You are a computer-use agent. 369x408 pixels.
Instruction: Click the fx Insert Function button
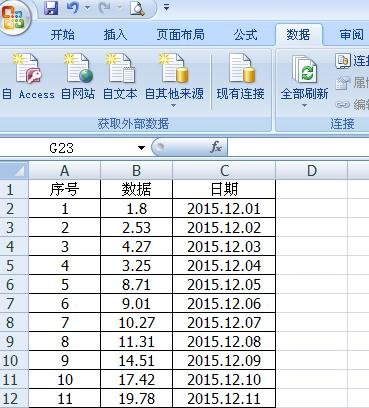[215, 147]
